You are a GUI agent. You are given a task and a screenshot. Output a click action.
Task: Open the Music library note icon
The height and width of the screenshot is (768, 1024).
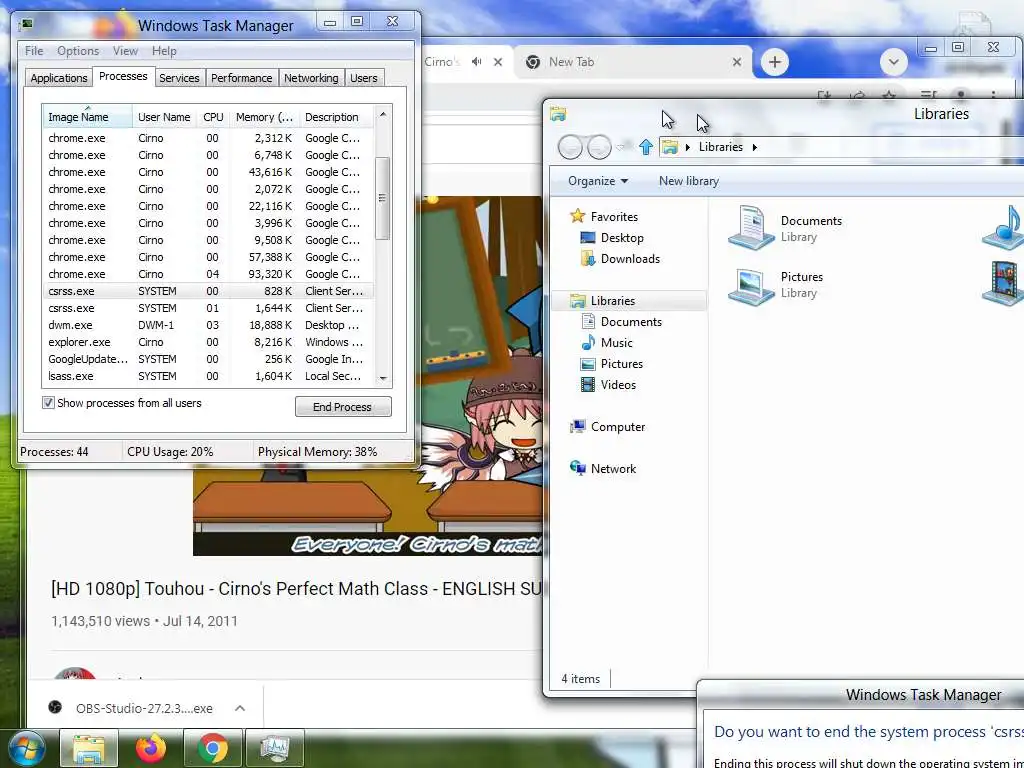[1006, 227]
